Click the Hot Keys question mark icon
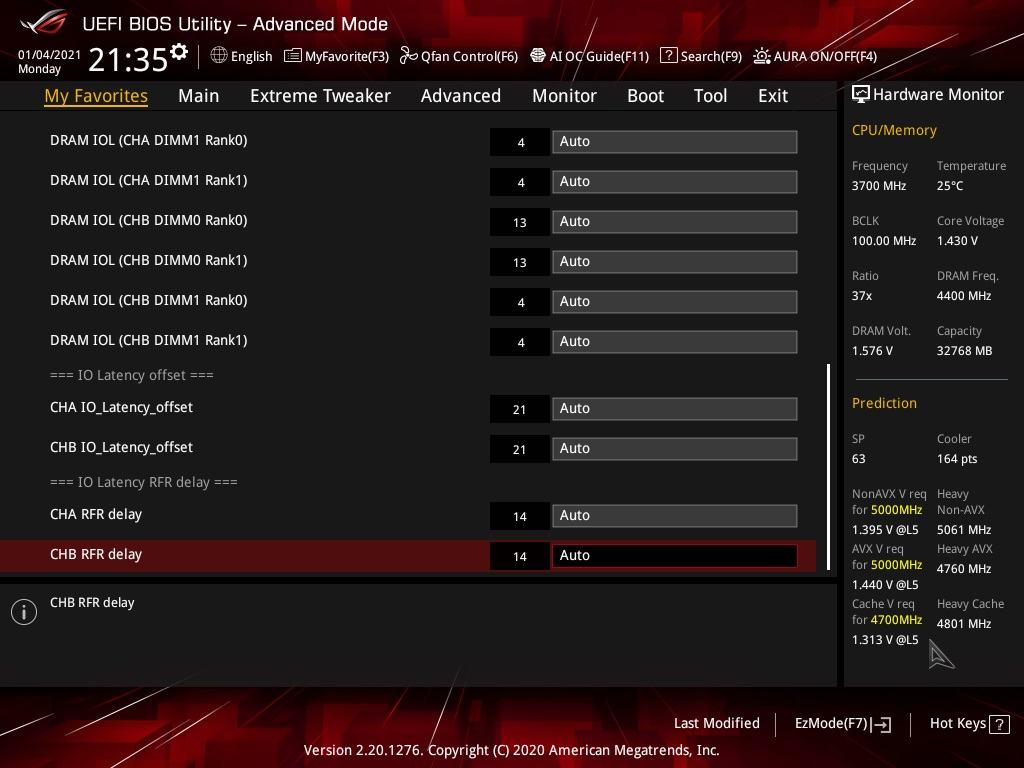Viewport: 1024px width, 768px height. tap(999, 724)
